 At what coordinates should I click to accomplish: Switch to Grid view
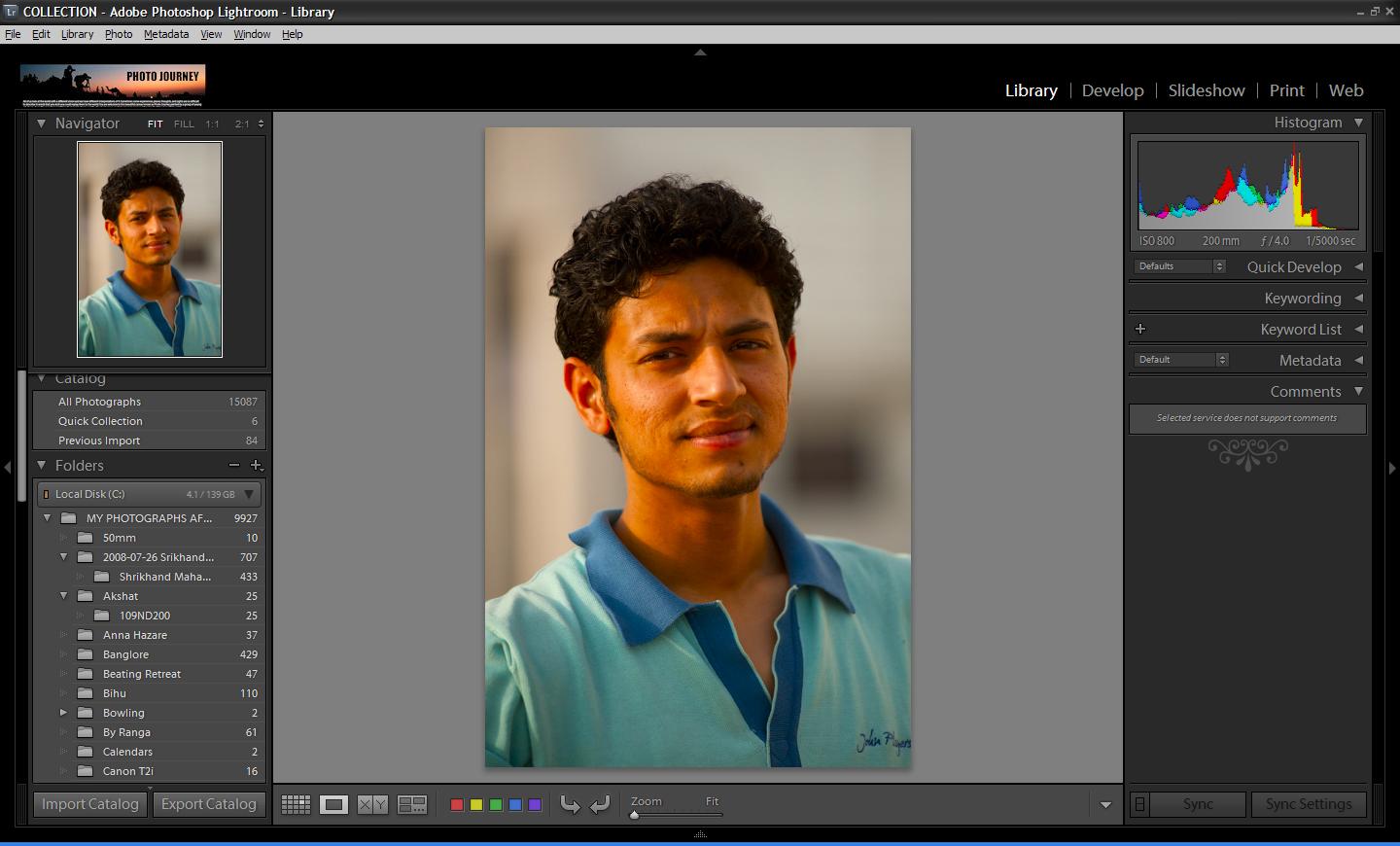click(296, 804)
